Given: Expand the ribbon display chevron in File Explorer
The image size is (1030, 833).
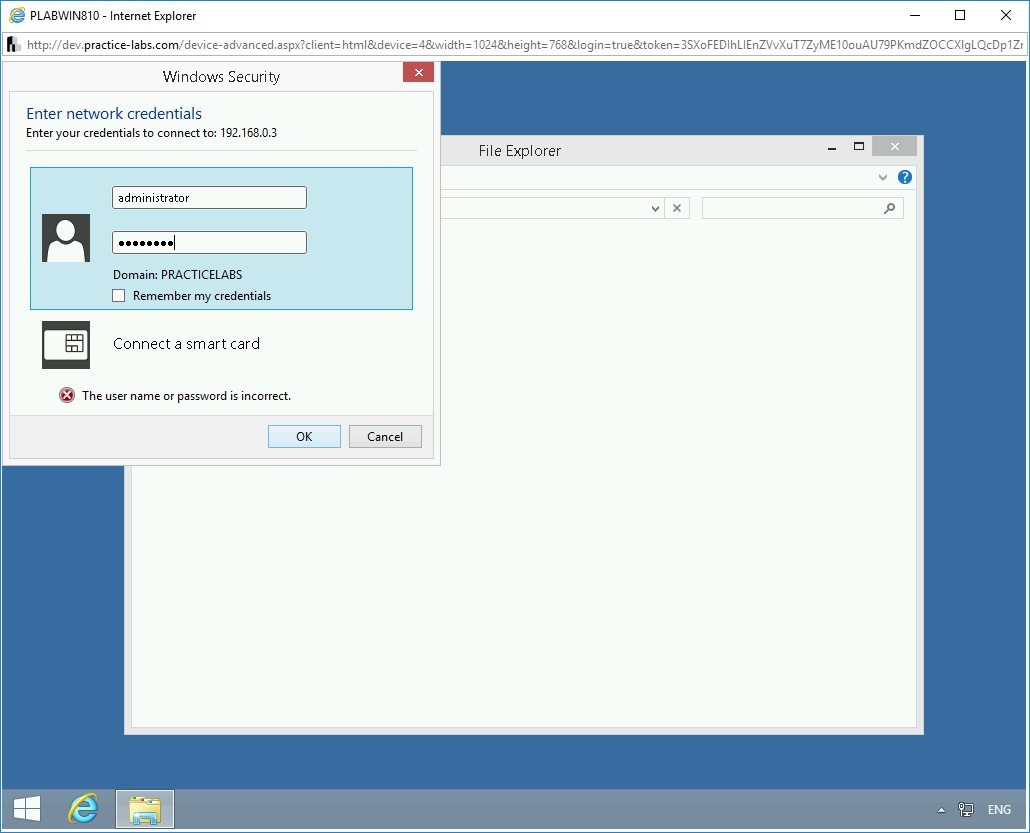Looking at the screenshot, I should click(883, 177).
